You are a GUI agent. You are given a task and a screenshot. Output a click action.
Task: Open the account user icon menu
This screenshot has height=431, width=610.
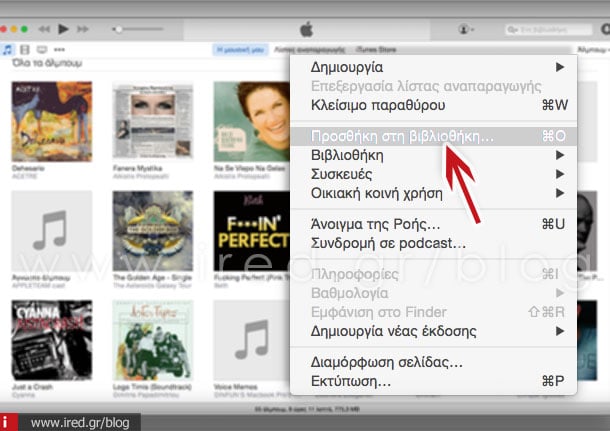point(466,29)
